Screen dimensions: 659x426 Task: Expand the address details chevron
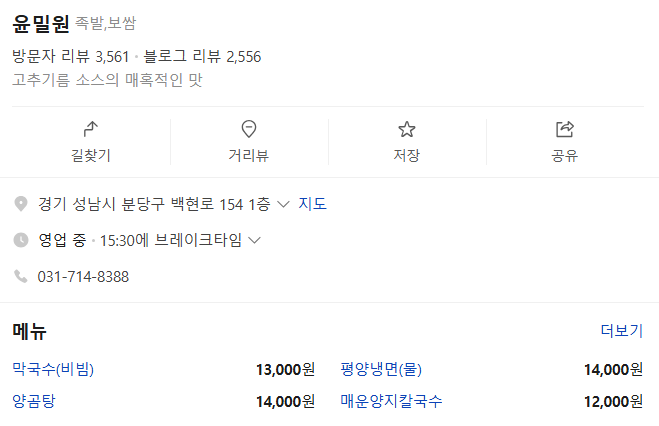click(283, 204)
